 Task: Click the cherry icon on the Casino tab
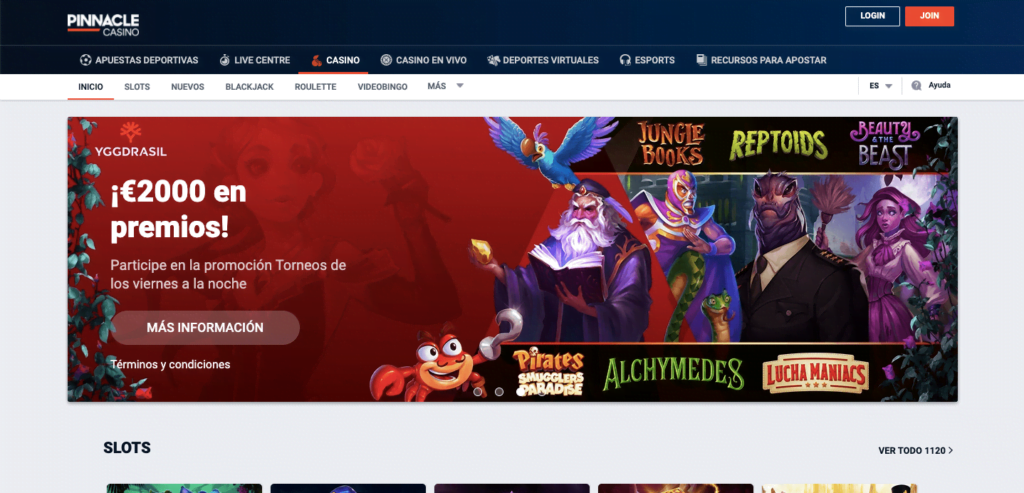pos(317,60)
